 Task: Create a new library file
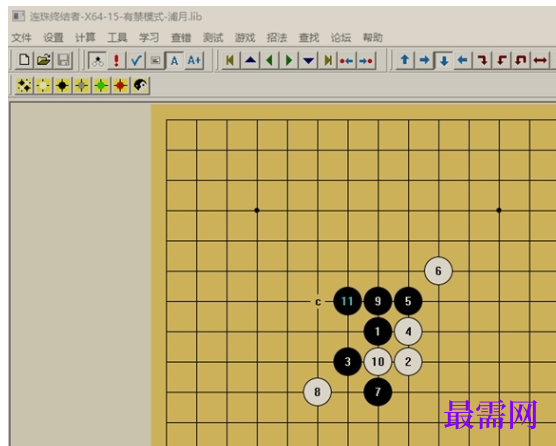pyautogui.click(x=24, y=60)
